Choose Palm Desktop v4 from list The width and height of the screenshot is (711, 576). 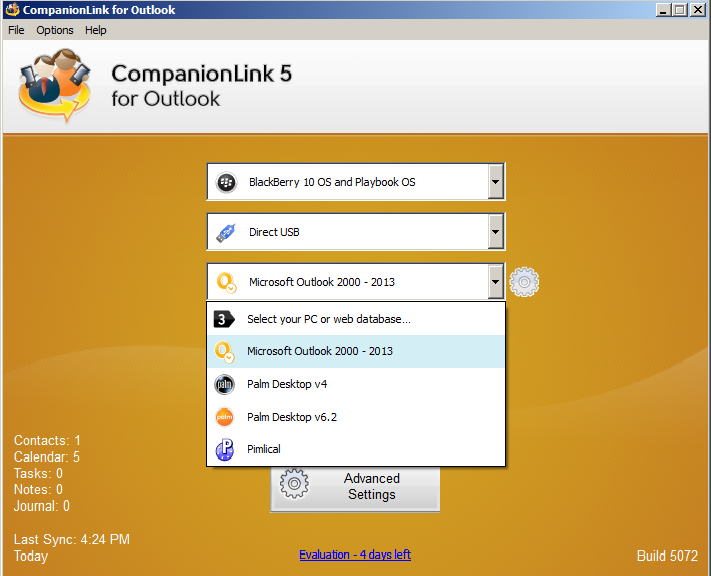click(356, 384)
